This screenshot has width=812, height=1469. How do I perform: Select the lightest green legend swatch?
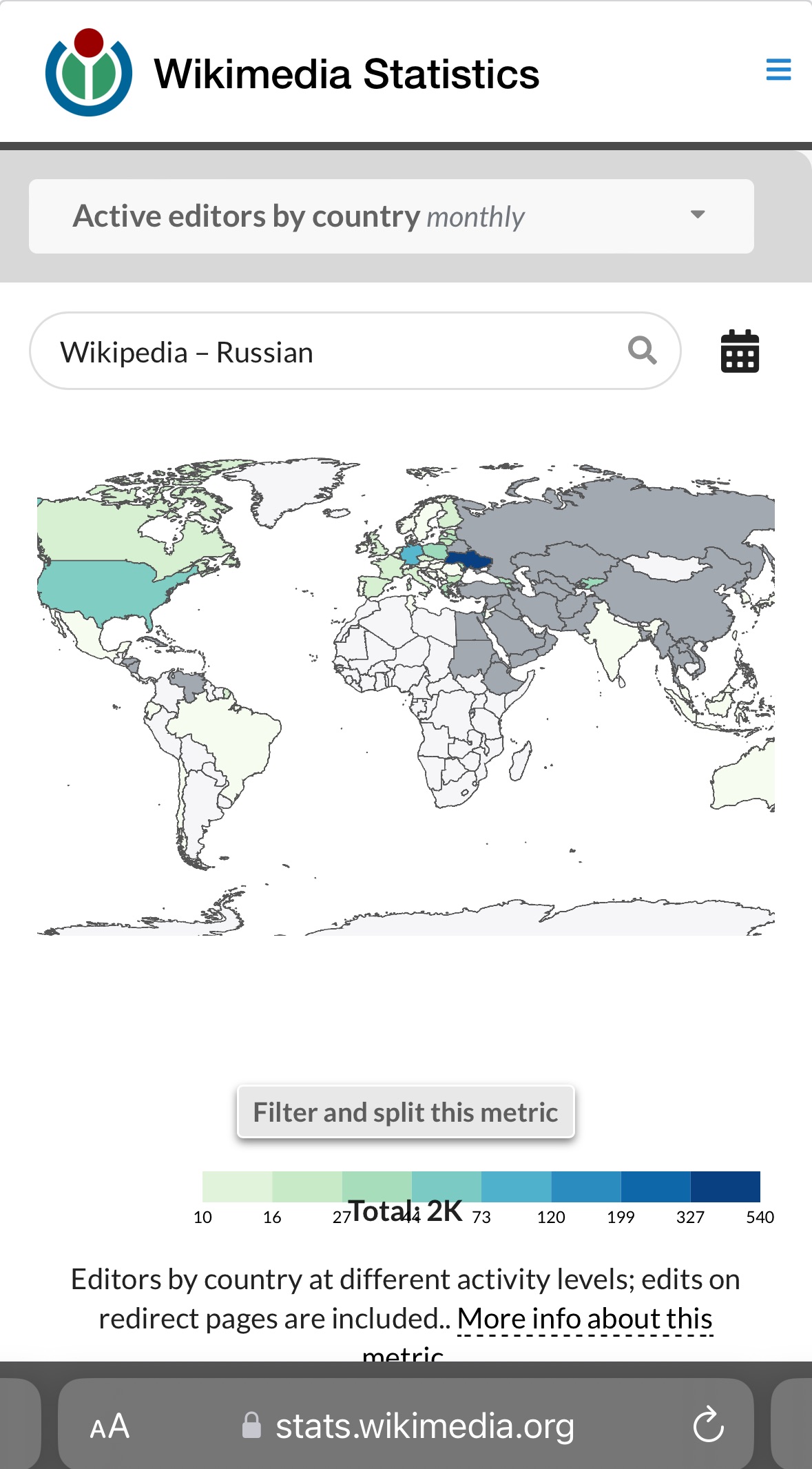237,1186
